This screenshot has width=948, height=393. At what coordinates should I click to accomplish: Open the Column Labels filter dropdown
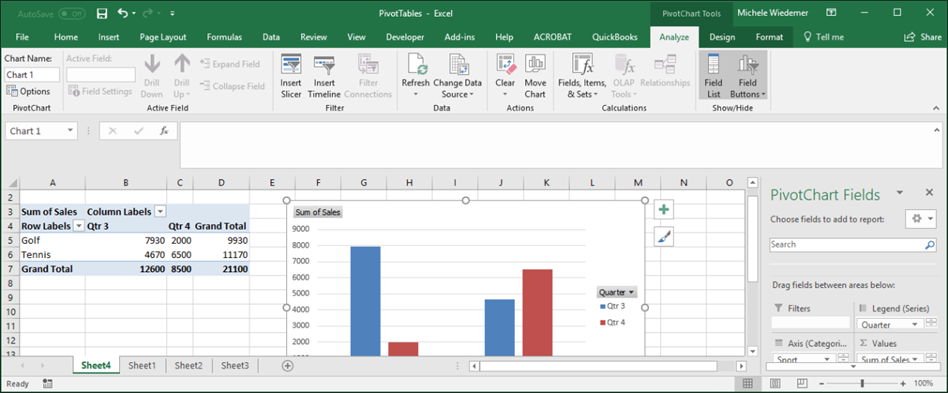coord(160,212)
